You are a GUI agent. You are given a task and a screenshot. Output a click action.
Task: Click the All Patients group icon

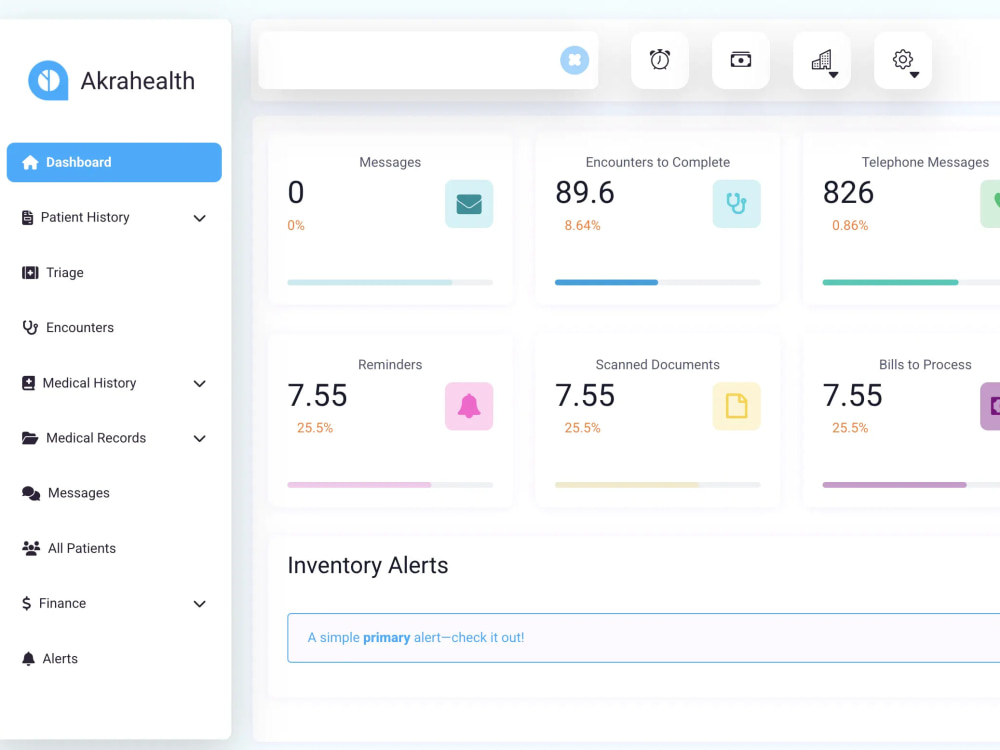[31, 548]
